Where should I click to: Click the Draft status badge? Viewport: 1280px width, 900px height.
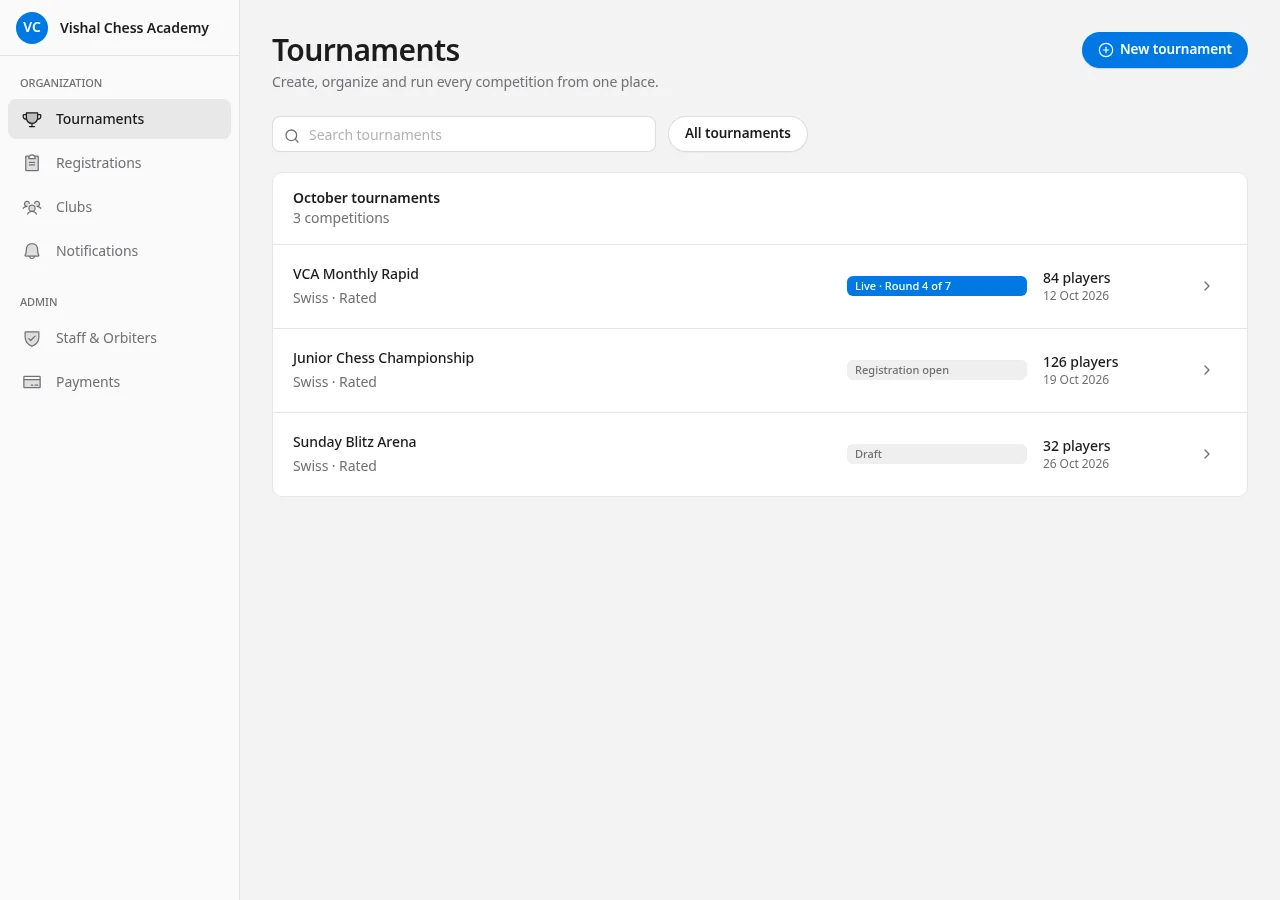point(937,454)
